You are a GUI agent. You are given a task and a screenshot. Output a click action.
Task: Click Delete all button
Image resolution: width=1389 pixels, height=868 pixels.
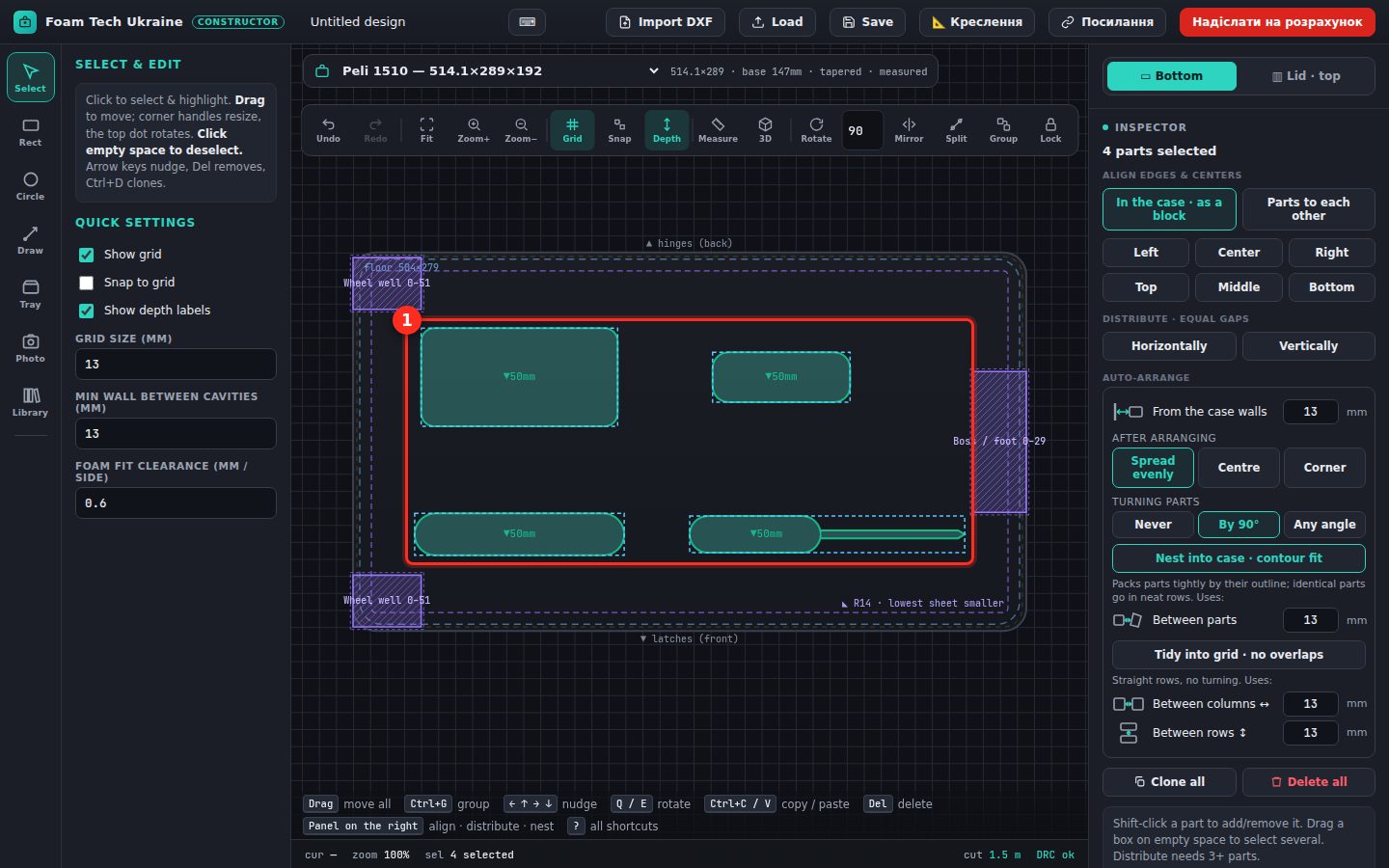(x=1308, y=782)
